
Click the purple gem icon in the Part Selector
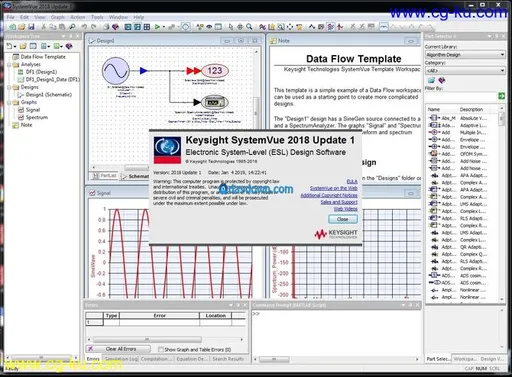point(442,80)
